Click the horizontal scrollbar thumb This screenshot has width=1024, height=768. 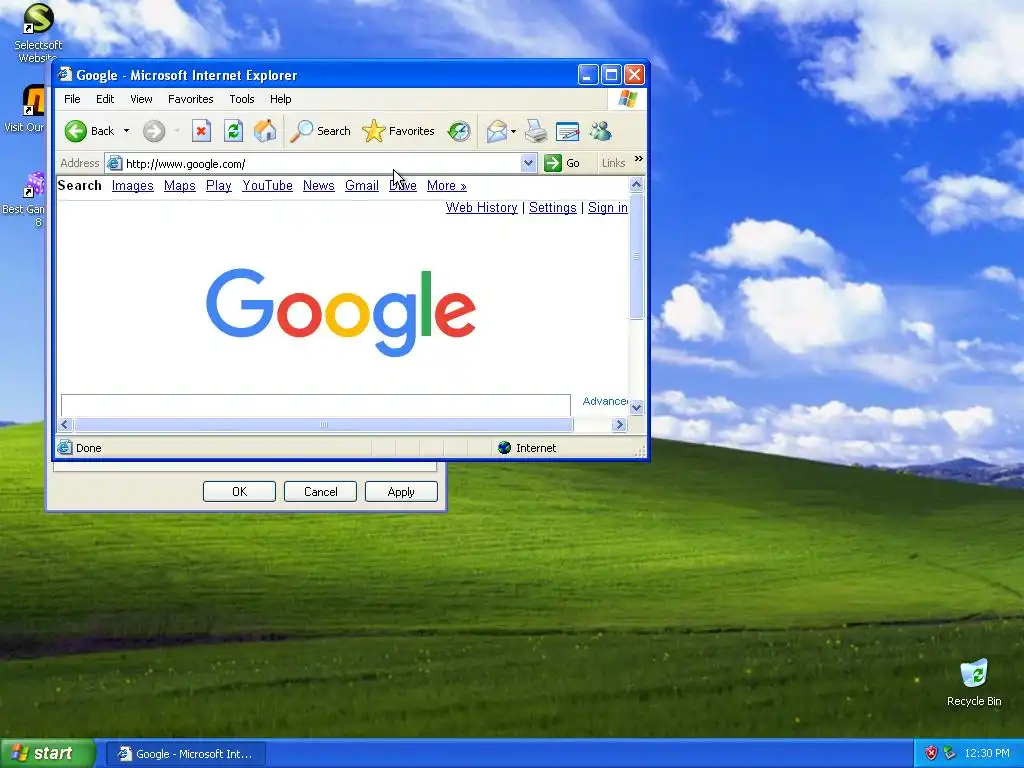(324, 424)
